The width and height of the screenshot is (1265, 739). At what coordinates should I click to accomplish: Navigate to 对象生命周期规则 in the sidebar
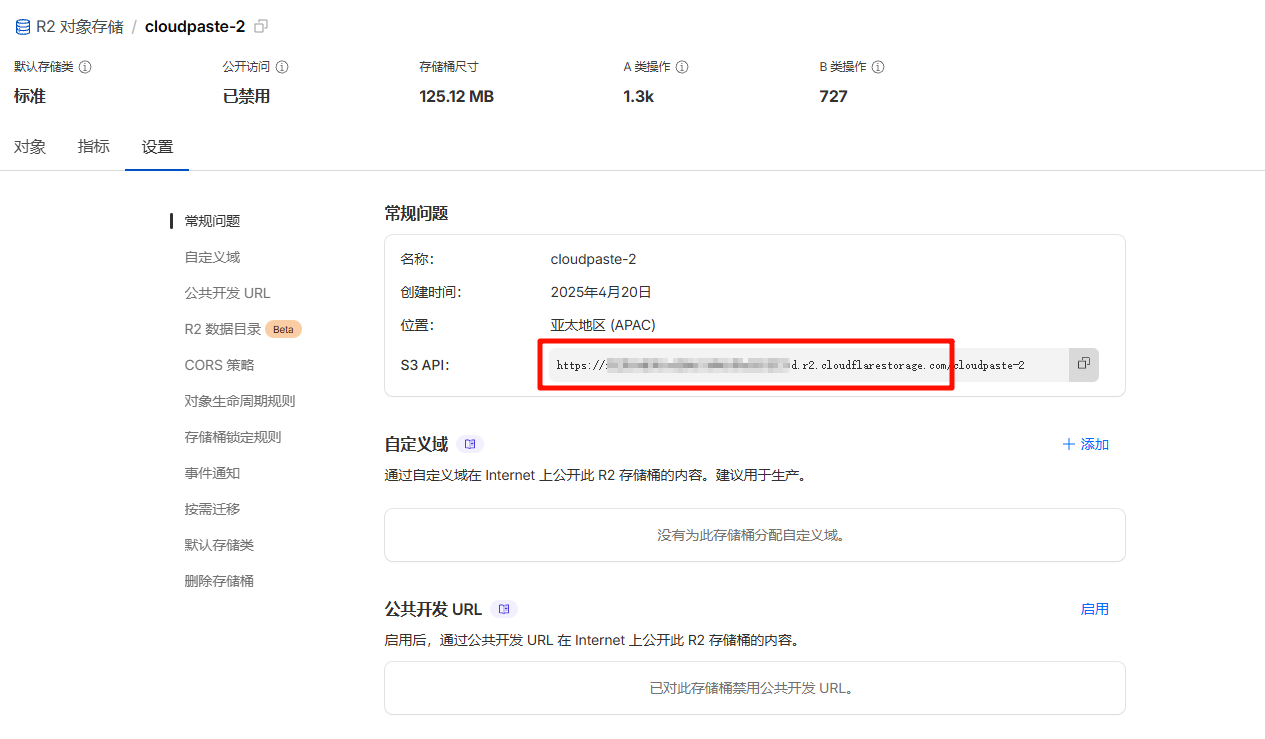point(239,401)
